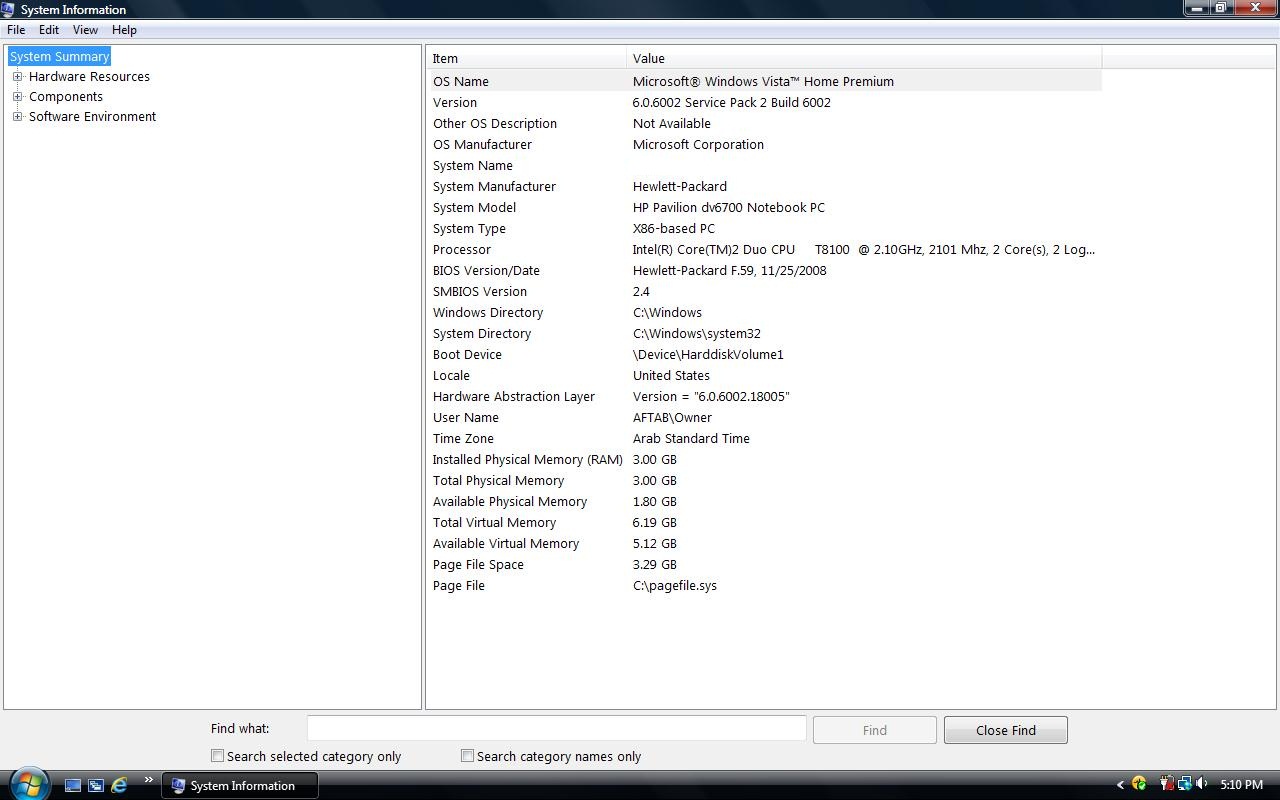The image size is (1280, 800).
Task: Open the Windows Start menu orb
Action: coord(28,783)
